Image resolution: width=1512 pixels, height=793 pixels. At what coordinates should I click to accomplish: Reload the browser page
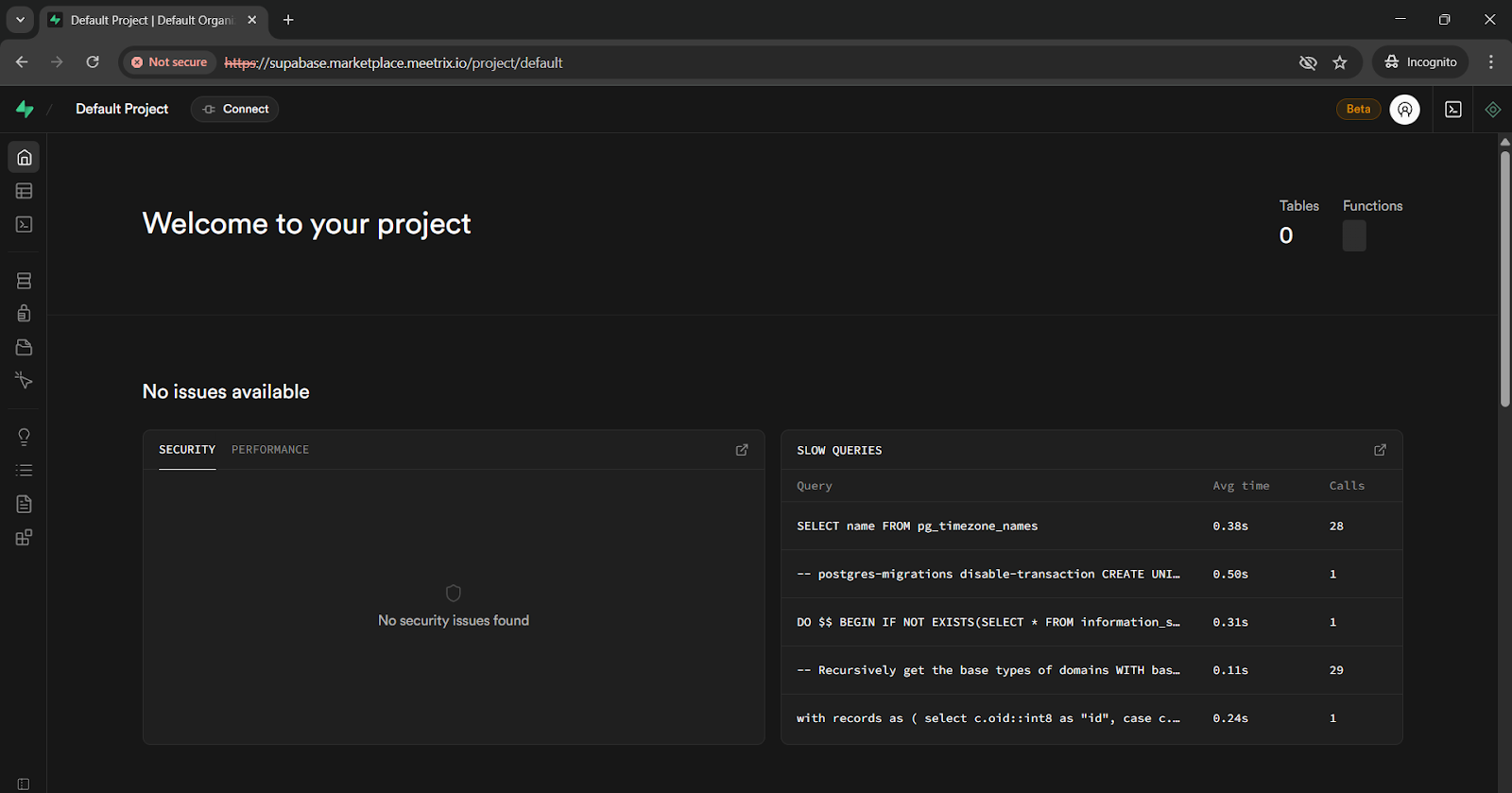tap(93, 62)
